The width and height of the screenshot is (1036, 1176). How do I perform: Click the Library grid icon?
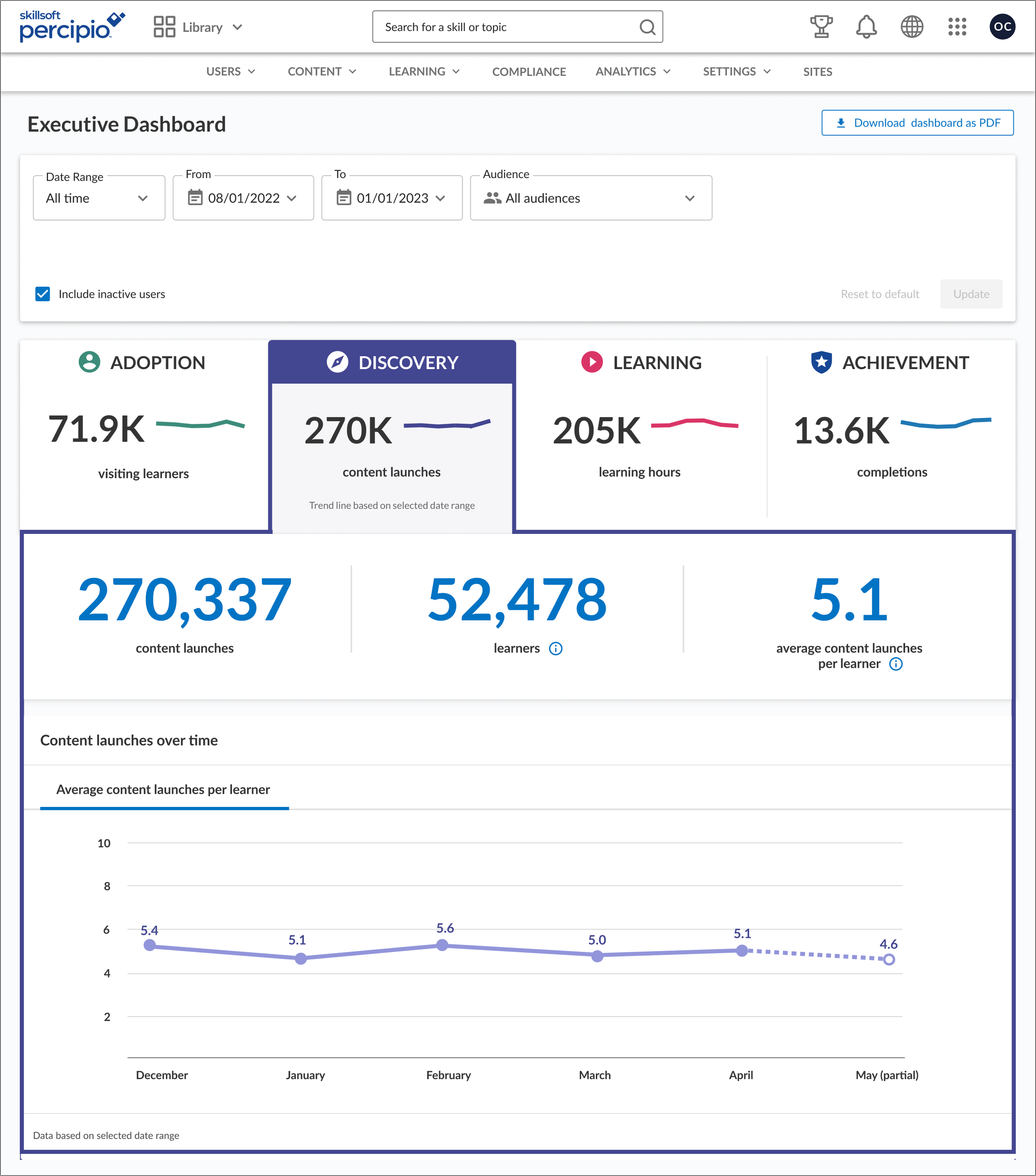click(164, 27)
